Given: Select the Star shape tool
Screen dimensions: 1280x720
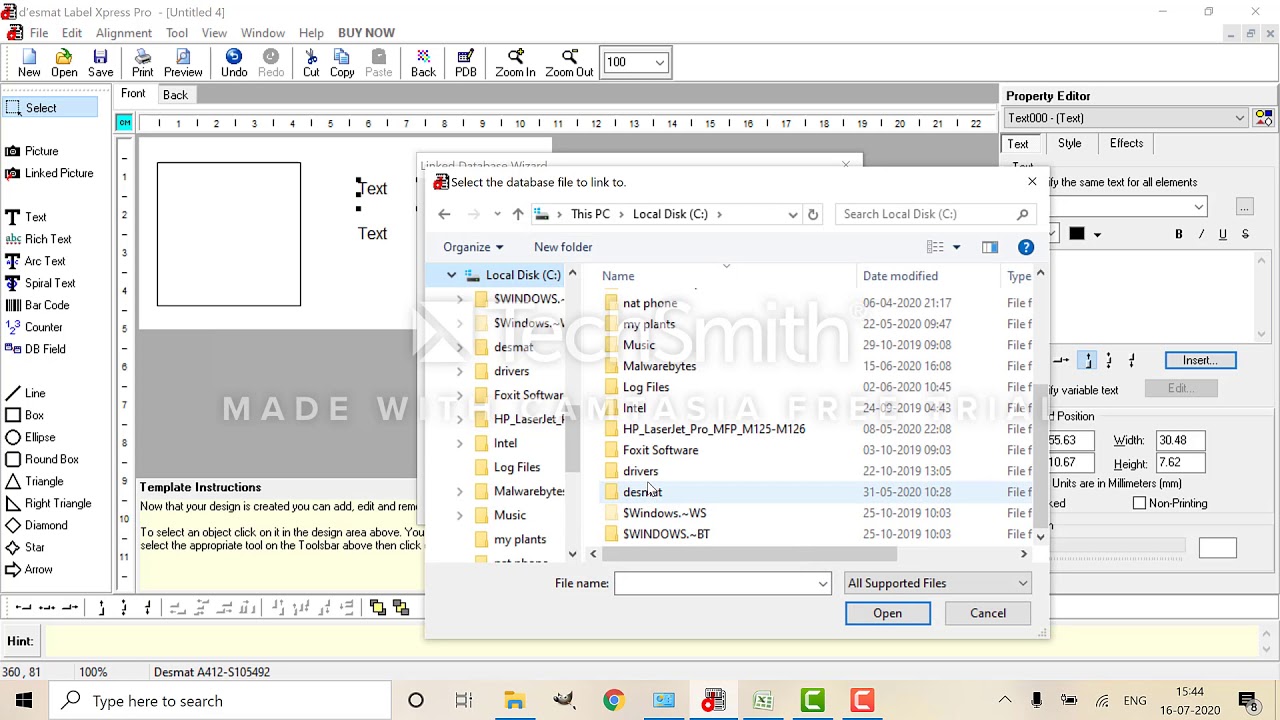Looking at the screenshot, I should point(25,547).
